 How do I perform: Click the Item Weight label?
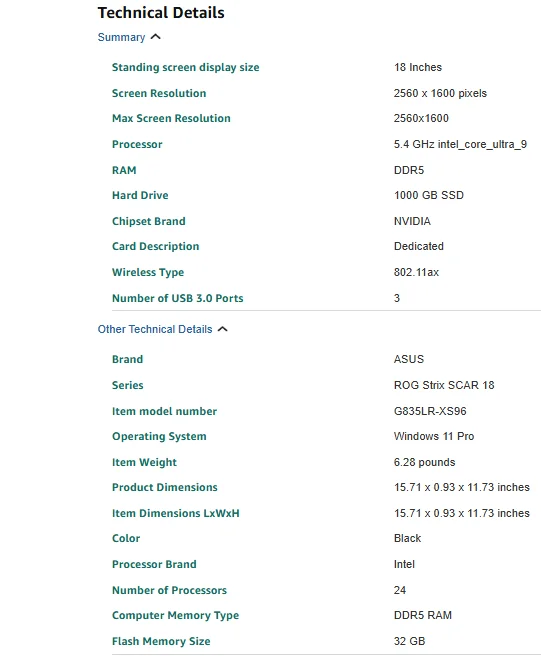point(144,462)
